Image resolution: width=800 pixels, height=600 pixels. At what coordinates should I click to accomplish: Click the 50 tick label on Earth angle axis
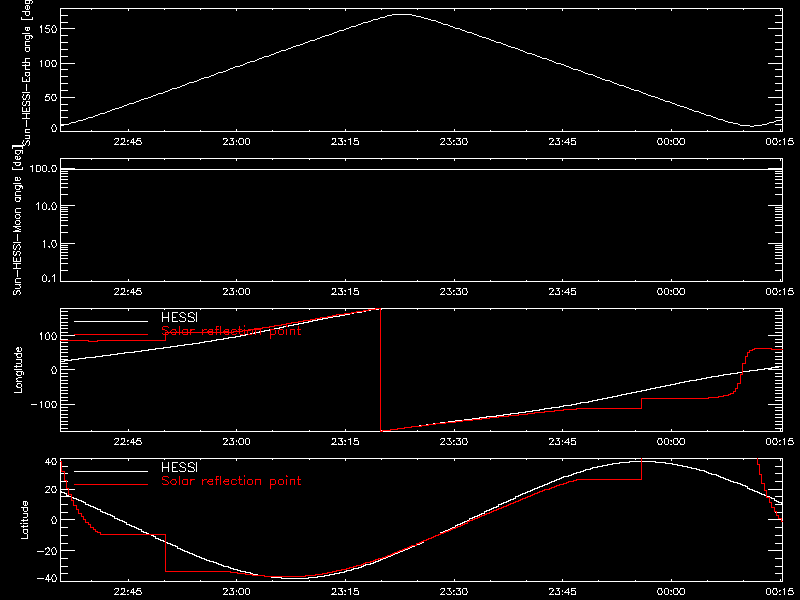tap(51, 97)
